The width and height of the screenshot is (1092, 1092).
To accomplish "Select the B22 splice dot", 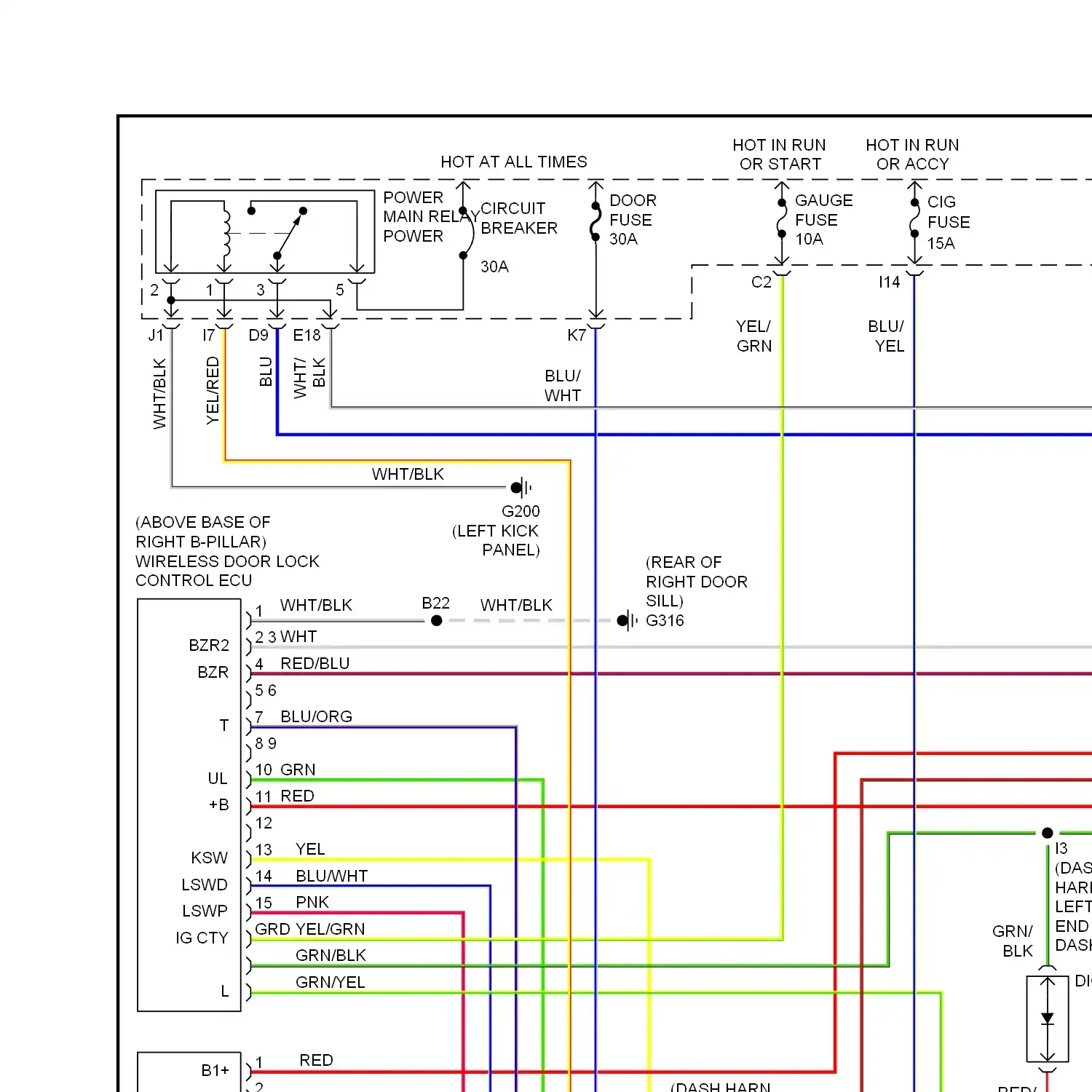I will point(436,621).
